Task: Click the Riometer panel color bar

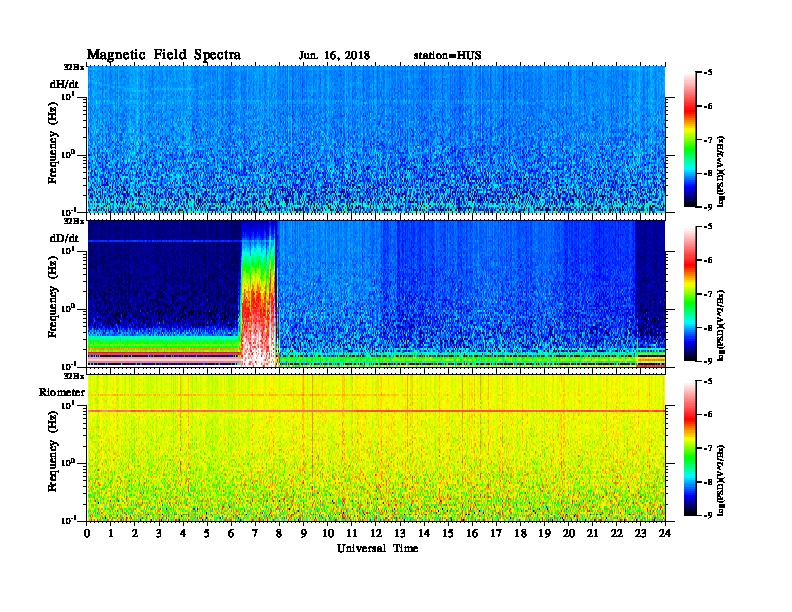Action: tap(690, 447)
